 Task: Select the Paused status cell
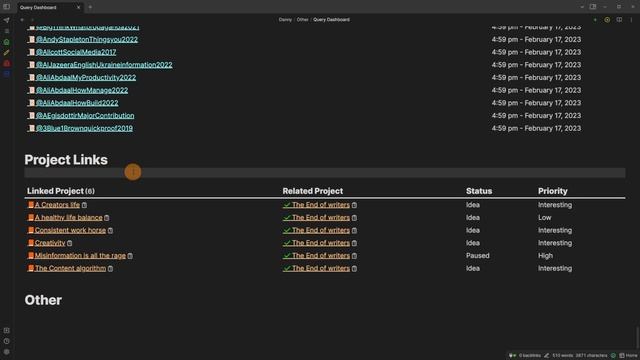pyautogui.click(x=478, y=256)
